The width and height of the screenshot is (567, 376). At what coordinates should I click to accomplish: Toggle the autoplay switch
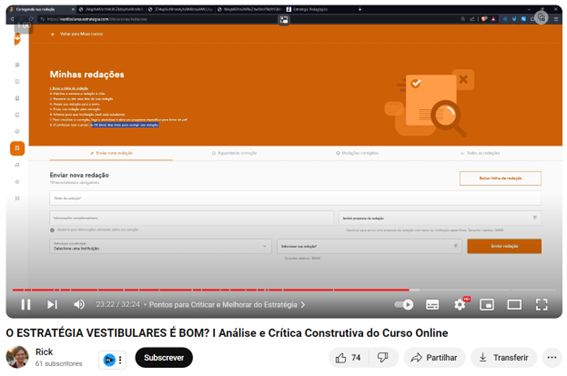click(x=404, y=305)
